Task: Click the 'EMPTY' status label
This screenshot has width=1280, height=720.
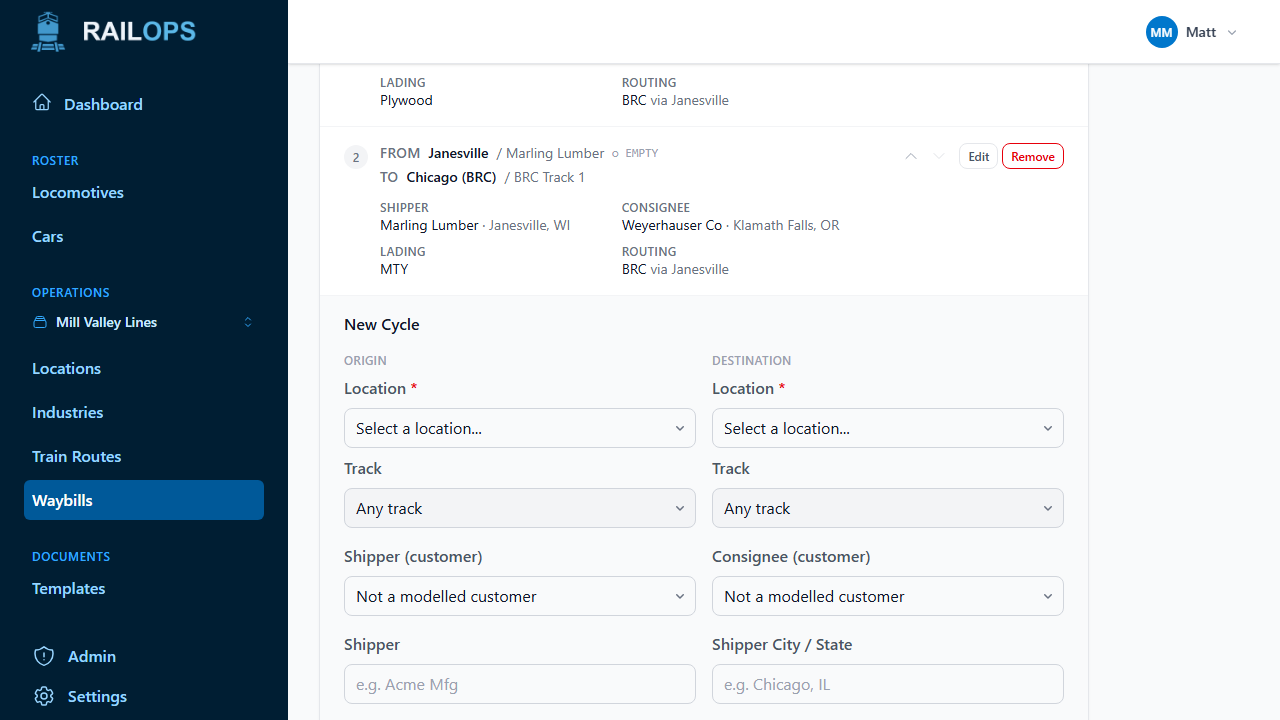Action: coord(642,153)
